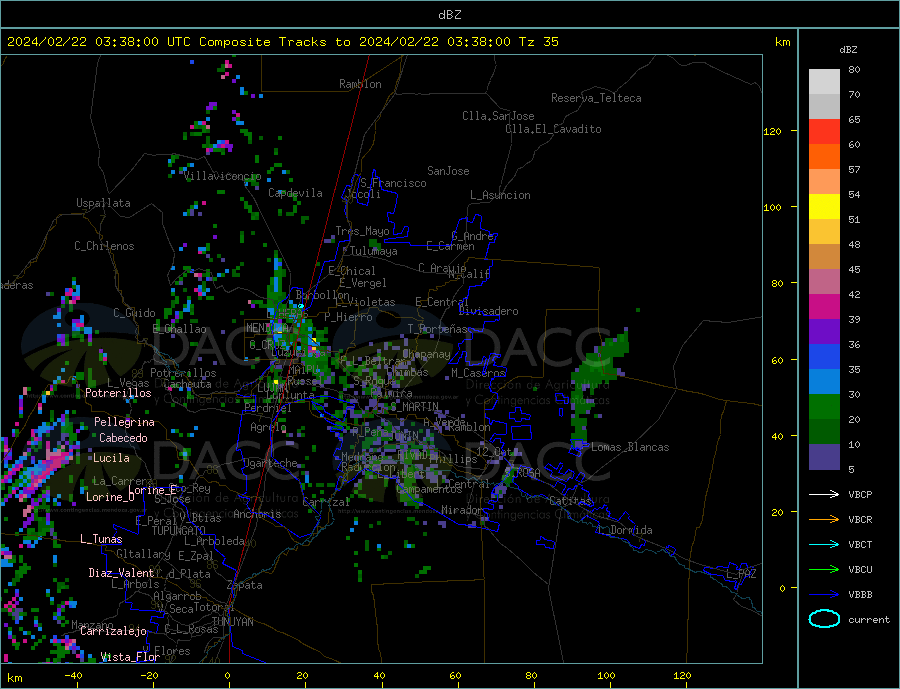Click the 'C_Chilenos' map label
The width and height of the screenshot is (900, 689).
(104, 246)
